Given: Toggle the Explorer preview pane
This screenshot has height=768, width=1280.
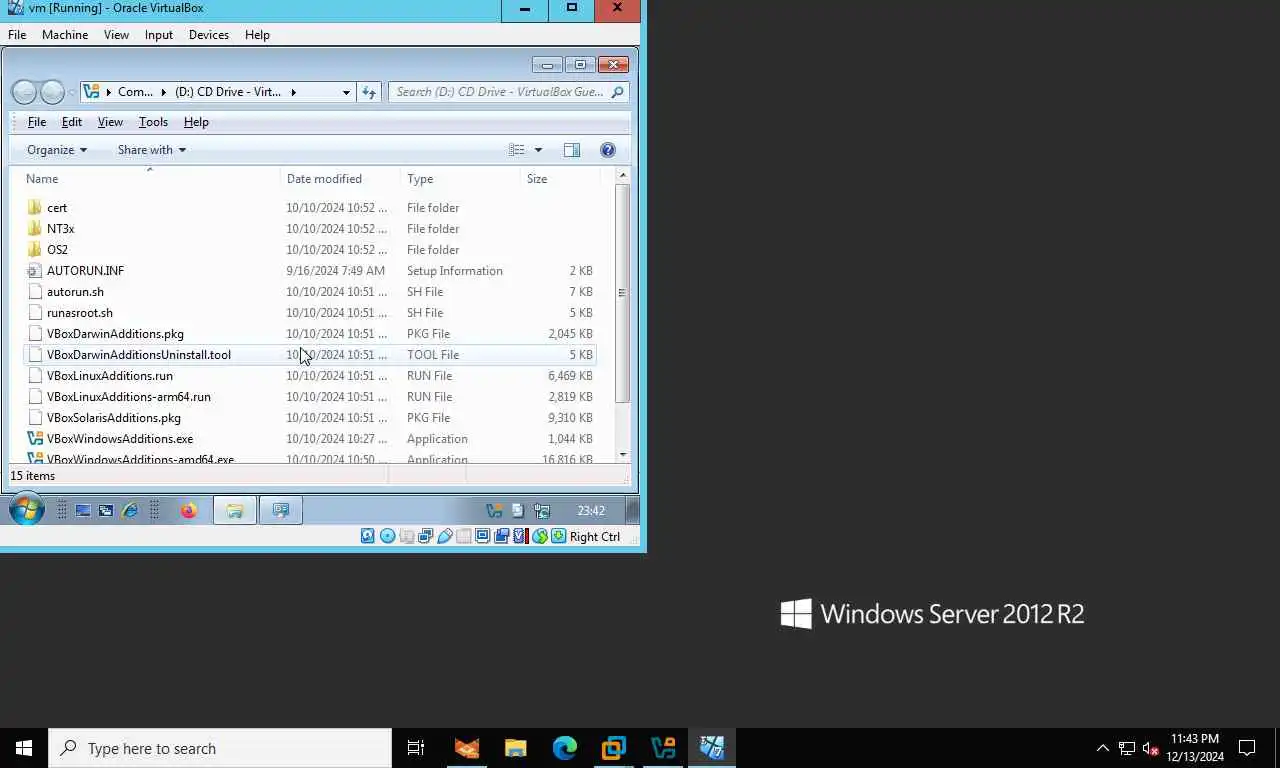Looking at the screenshot, I should point(572,150).
